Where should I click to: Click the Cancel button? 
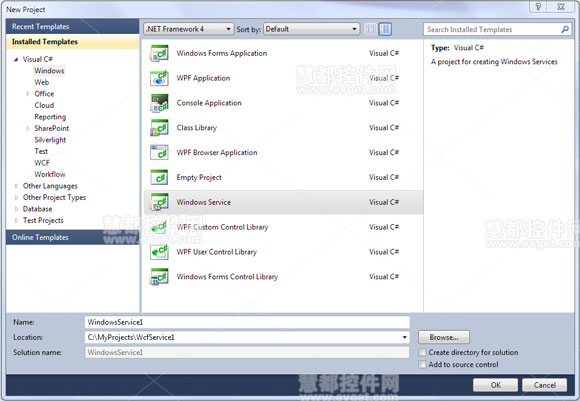[x=544, y=385]
